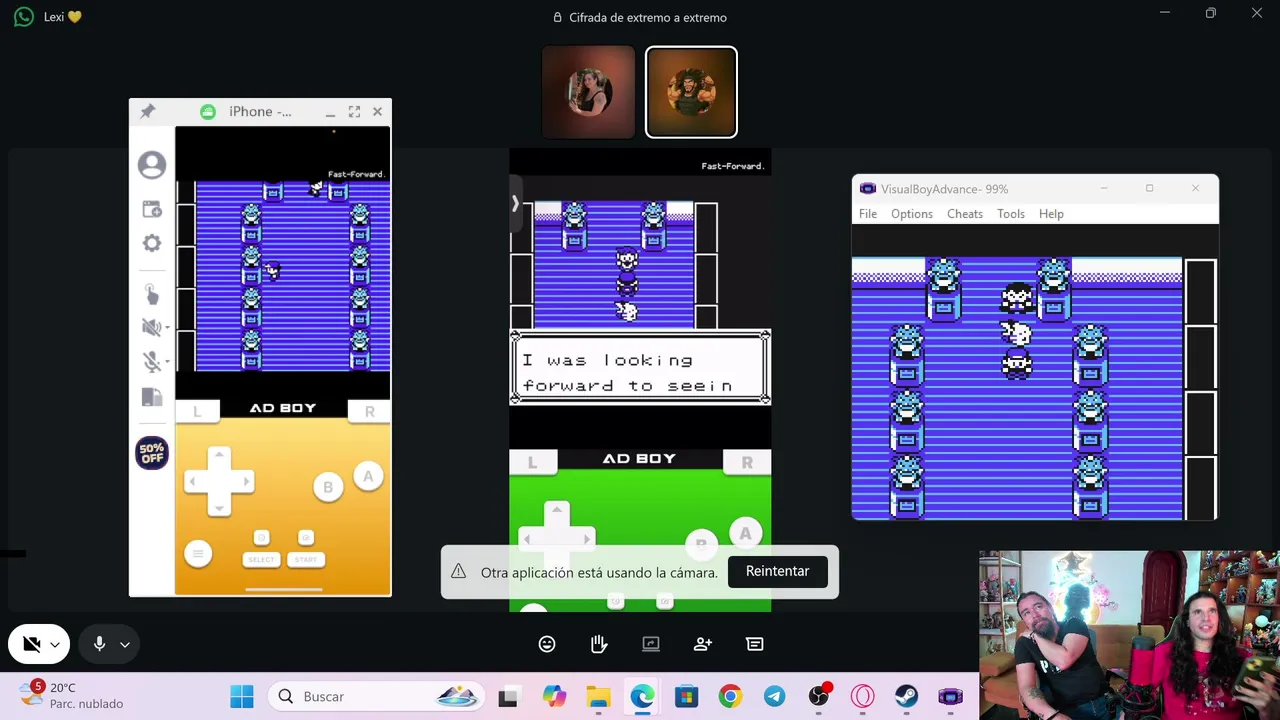Click the VisualBoyAdvance title bar icon
Image resolution: width=1280 pixels, height=720 pixels.
pos(867,189)
